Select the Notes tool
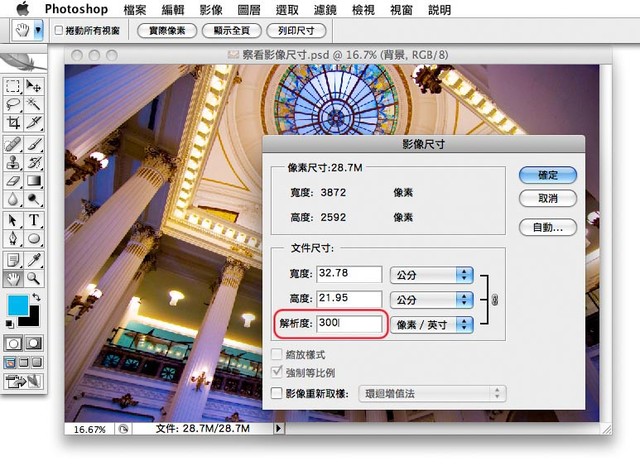640x466 pixels. (x=13, y=260)
